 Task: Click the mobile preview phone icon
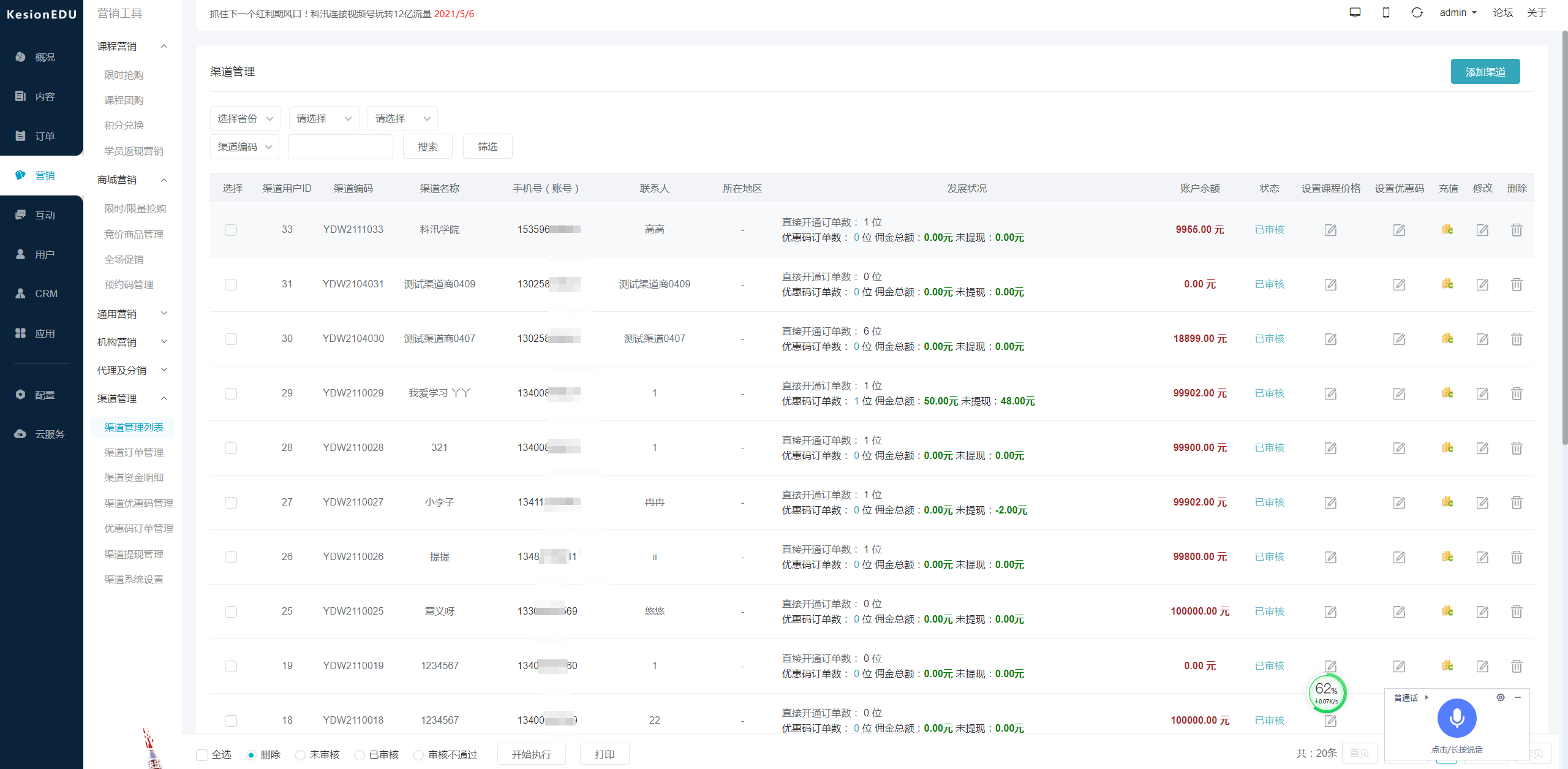point(1386,13)
